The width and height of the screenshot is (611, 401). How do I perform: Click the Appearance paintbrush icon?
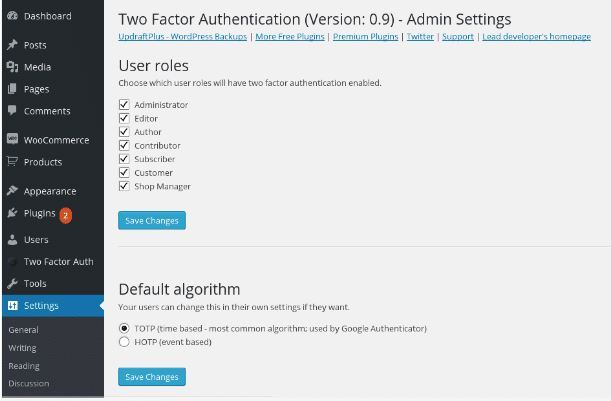[x=12, y=191]
